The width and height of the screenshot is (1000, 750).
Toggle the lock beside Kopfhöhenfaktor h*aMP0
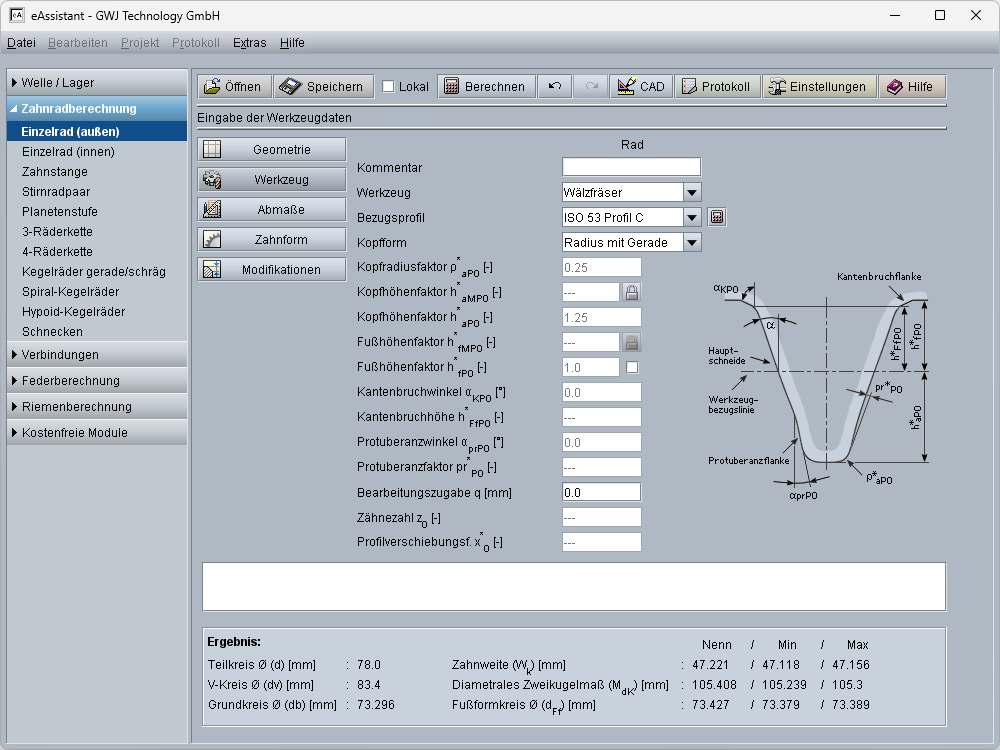tap(632, 292)
